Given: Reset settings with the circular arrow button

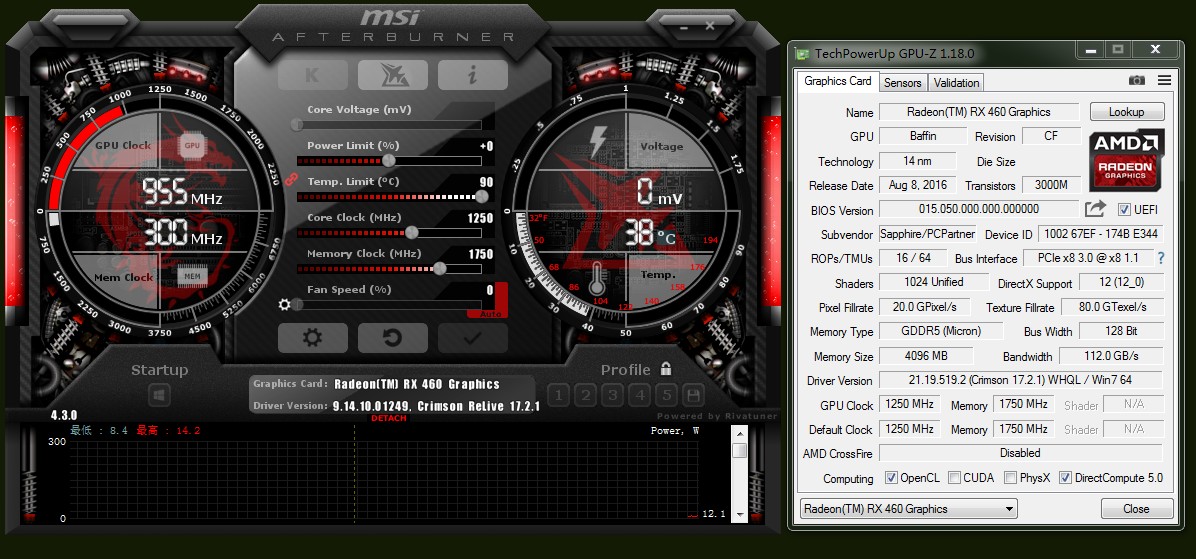Looking at the screenshot, I should 393,338.
